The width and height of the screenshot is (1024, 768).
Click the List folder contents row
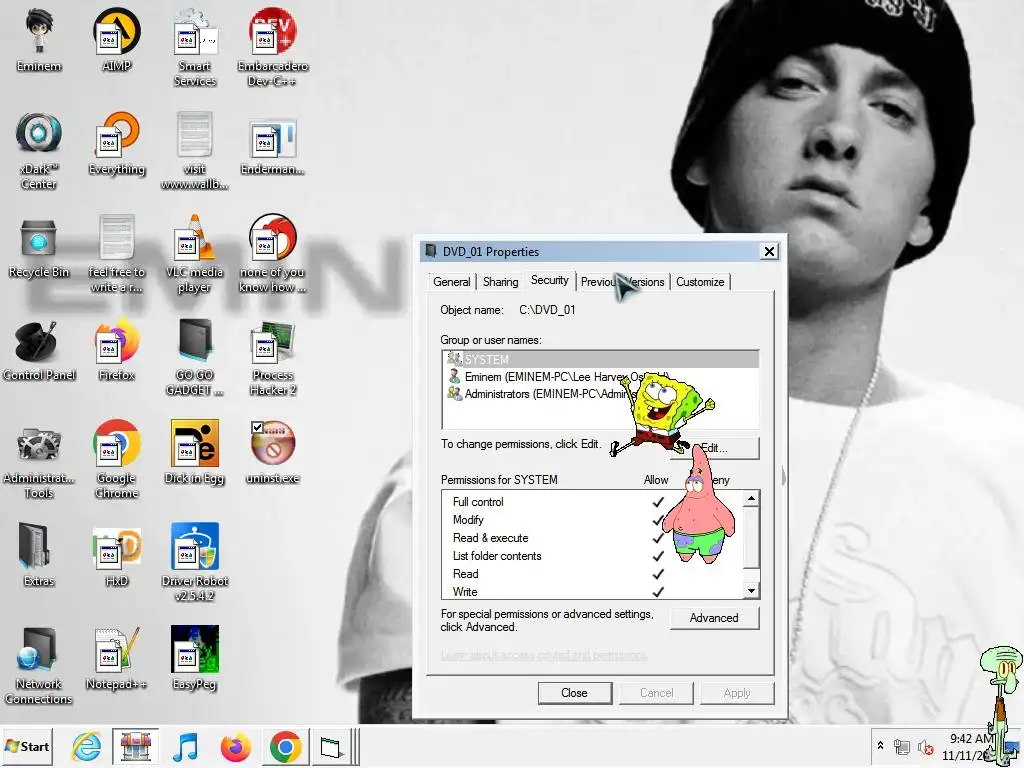pyautogui.click(x=593, y=556)
